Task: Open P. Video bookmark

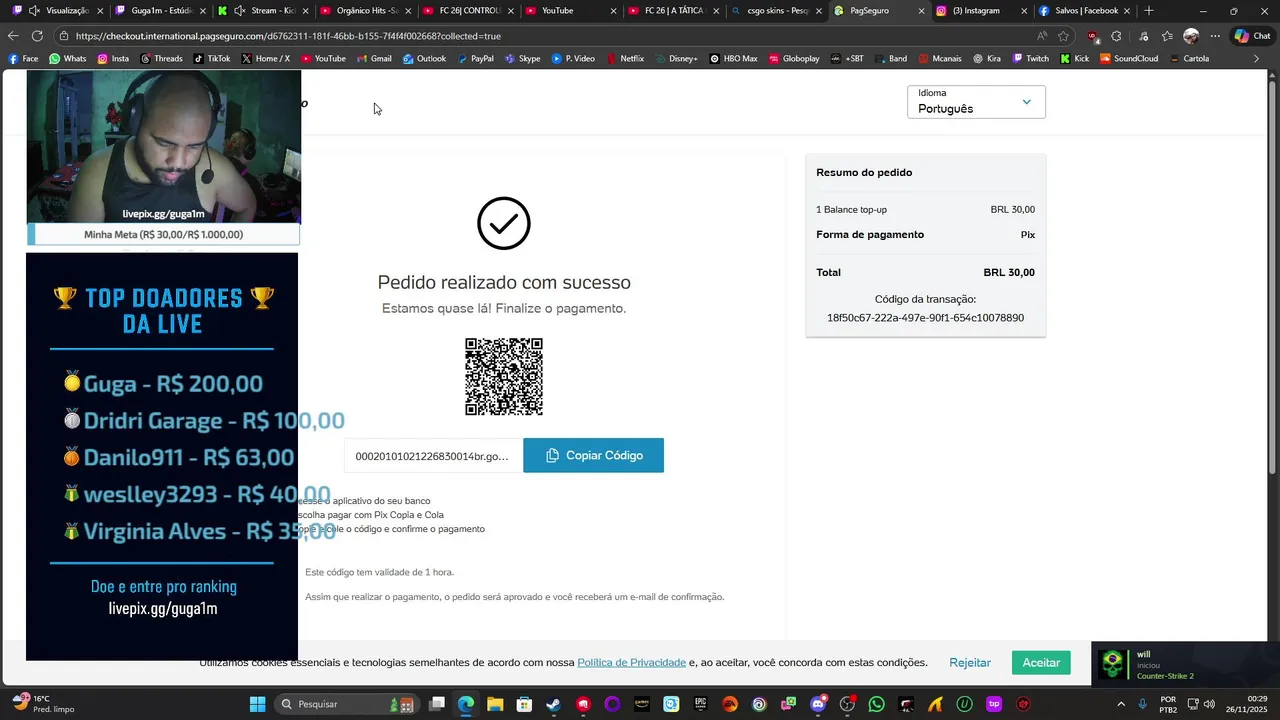Action: click(572, 59)
